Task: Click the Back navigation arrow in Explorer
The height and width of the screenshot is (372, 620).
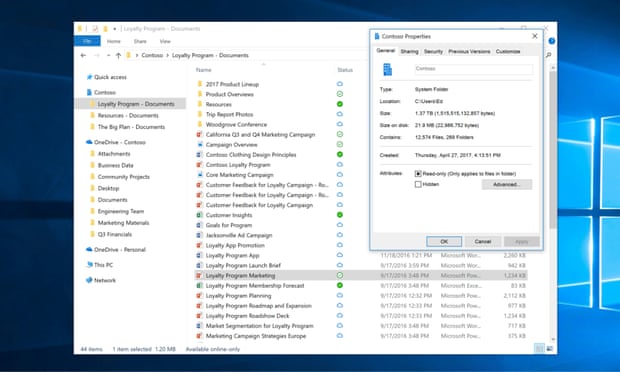Action: point(83,55)
